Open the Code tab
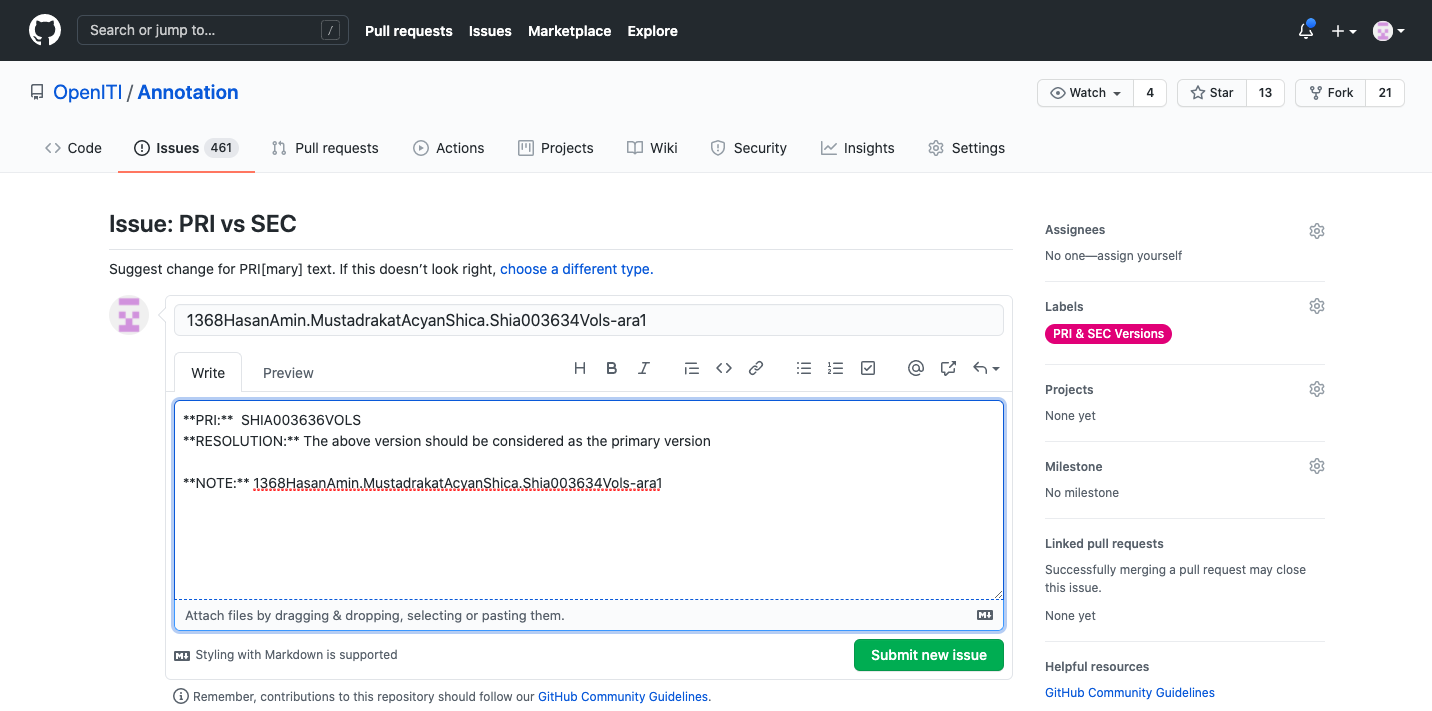The width and height of the screenshot is (1432, 711). (x=73, y=148)
